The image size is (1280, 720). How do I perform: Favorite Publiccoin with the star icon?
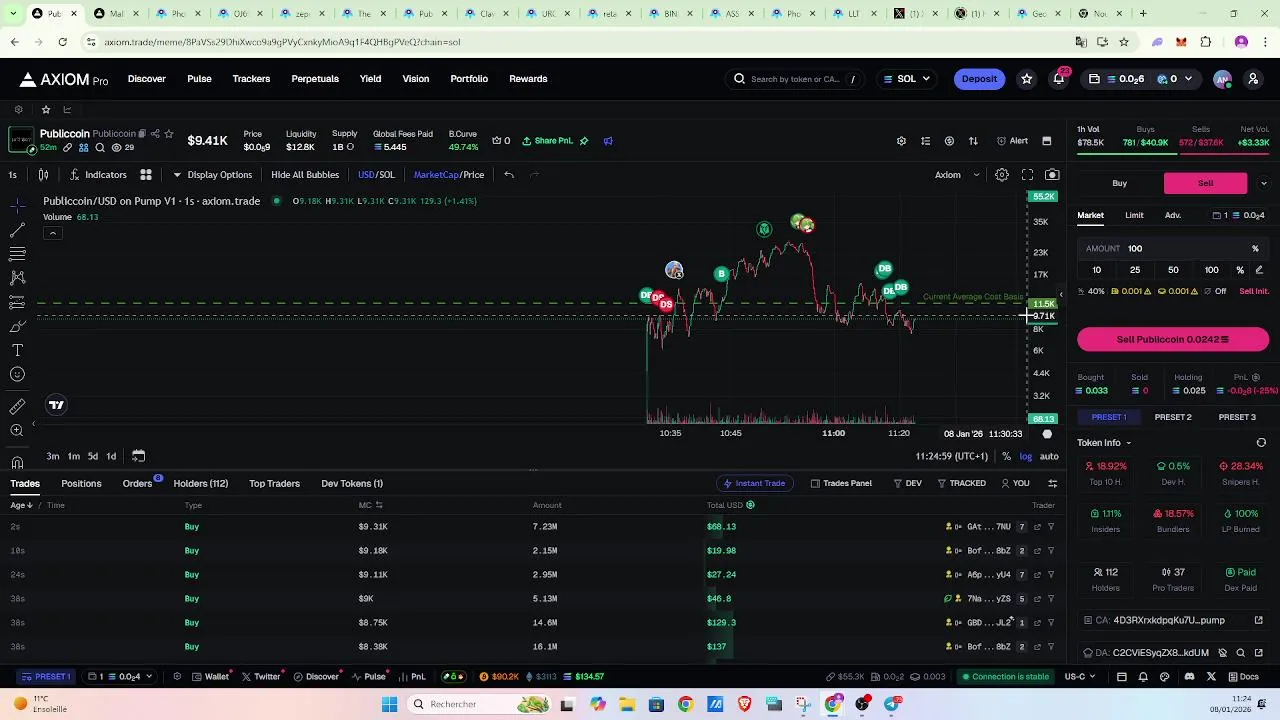pyautogui.click(x=168, y=134)
